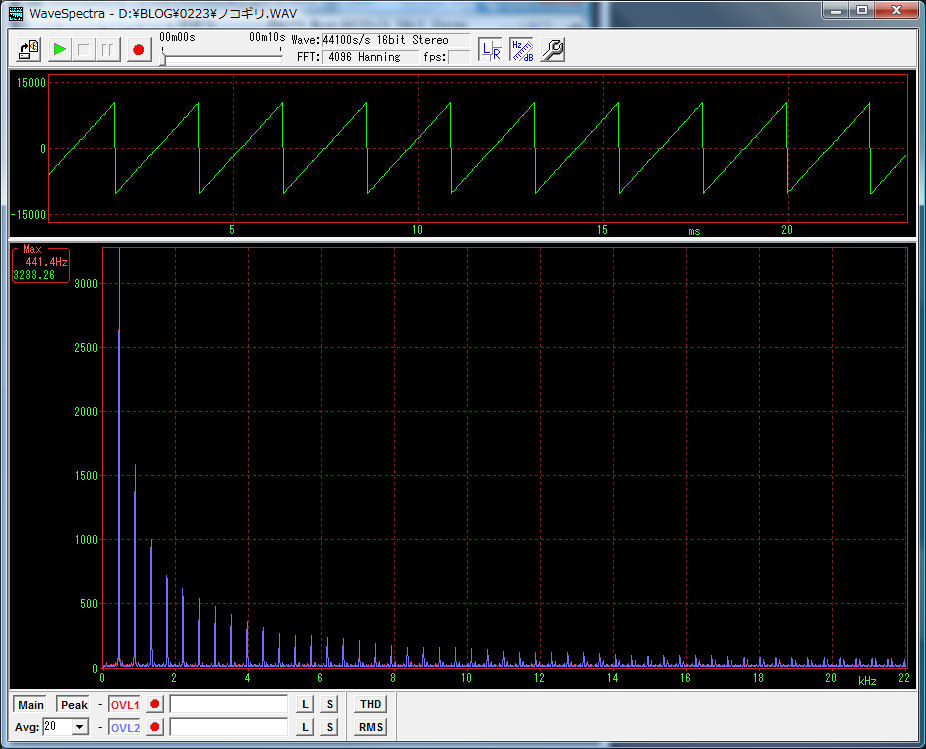Image resolution: width=926 pixels, height=749 pixels.
Task: Capture overlay 2 with its red record dot
Action: pyautogui.click(x=155, y=727)
